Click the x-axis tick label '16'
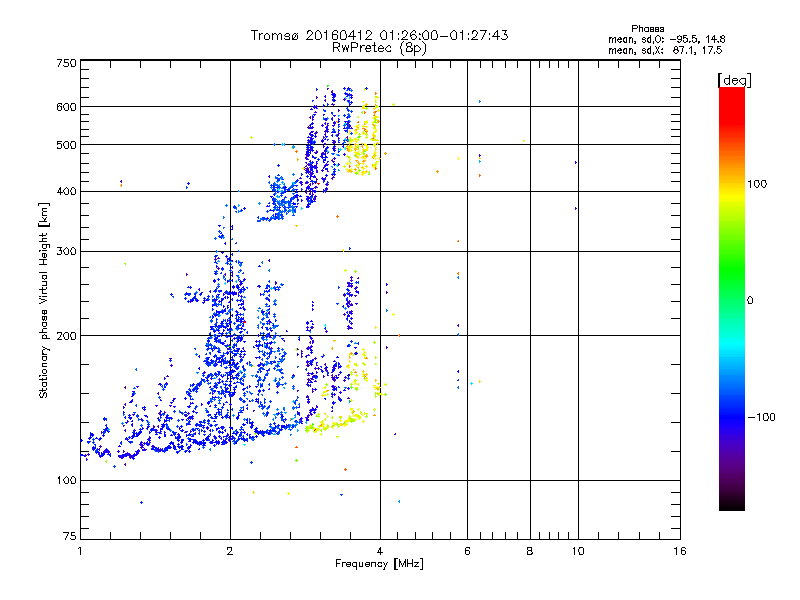 coord(680,551)
